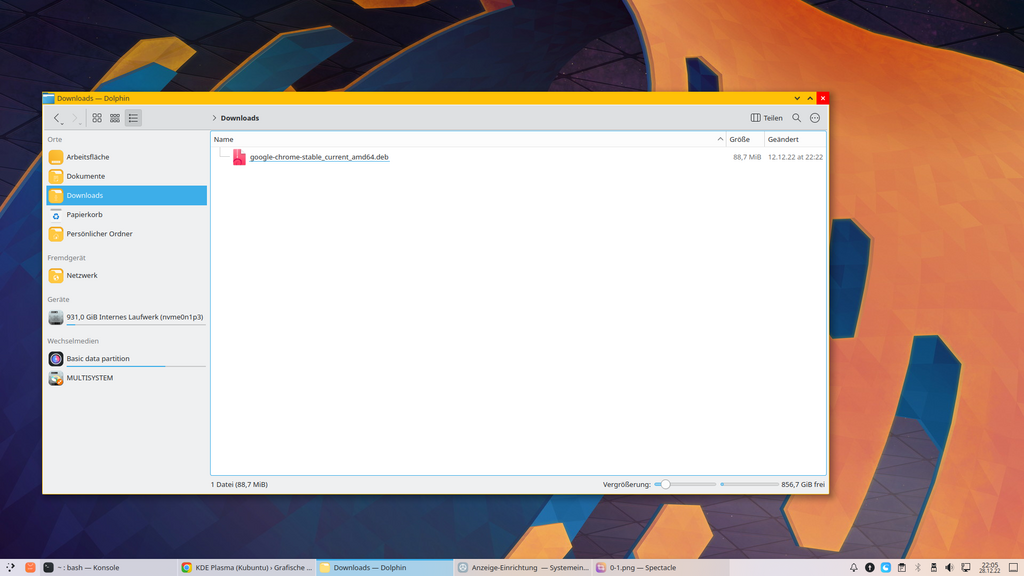The width and height of the screenshot is (1024, 576).
Task: Switch to Spectacle window in taskbar
Action: pyautogui.click(x=640, y=567)
